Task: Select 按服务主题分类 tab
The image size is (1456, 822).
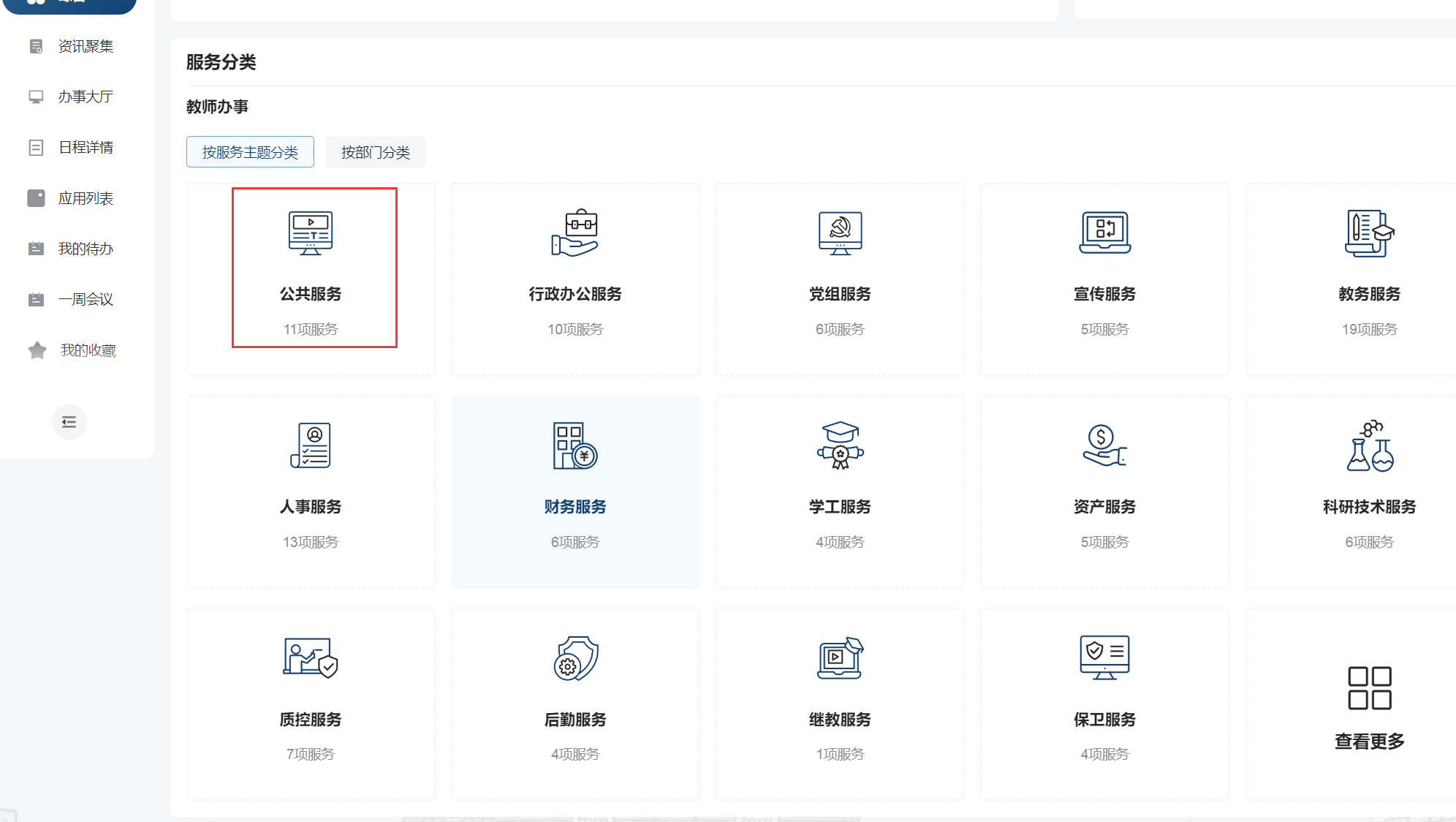Action: coord(250,152)
